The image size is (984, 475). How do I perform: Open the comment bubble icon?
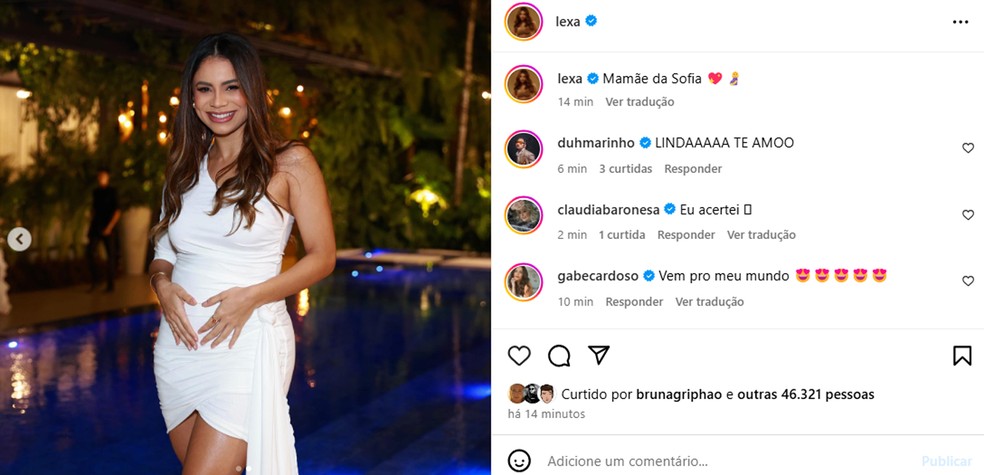tap(559, 355)
